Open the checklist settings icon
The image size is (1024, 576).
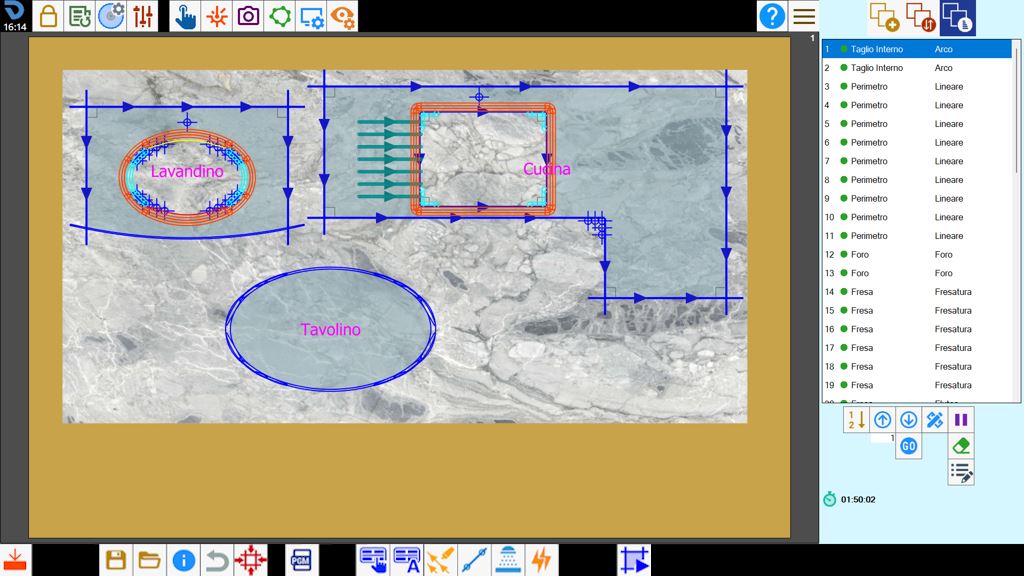(x=80, y=16)
